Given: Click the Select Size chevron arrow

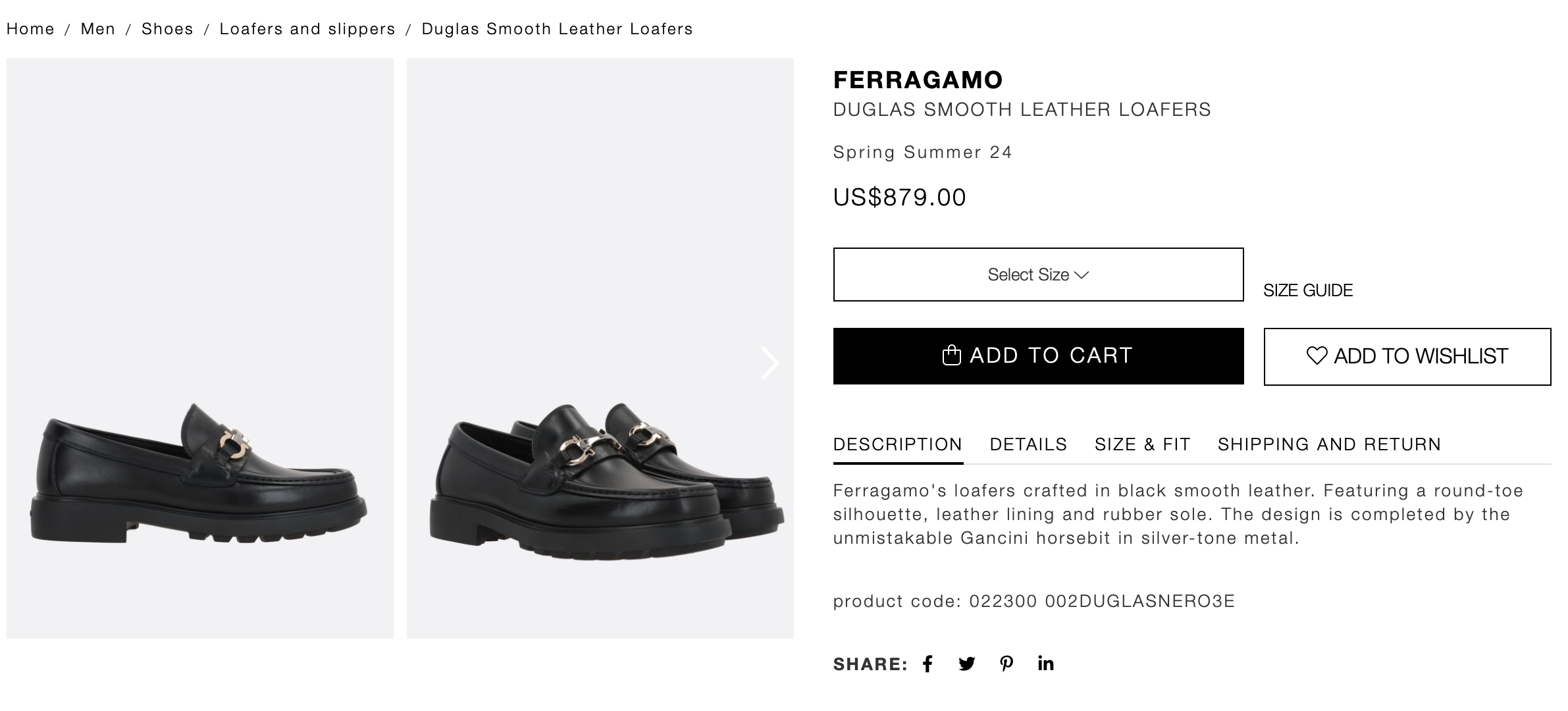Looking at the screenshot, I should [x=1082, y=276].
